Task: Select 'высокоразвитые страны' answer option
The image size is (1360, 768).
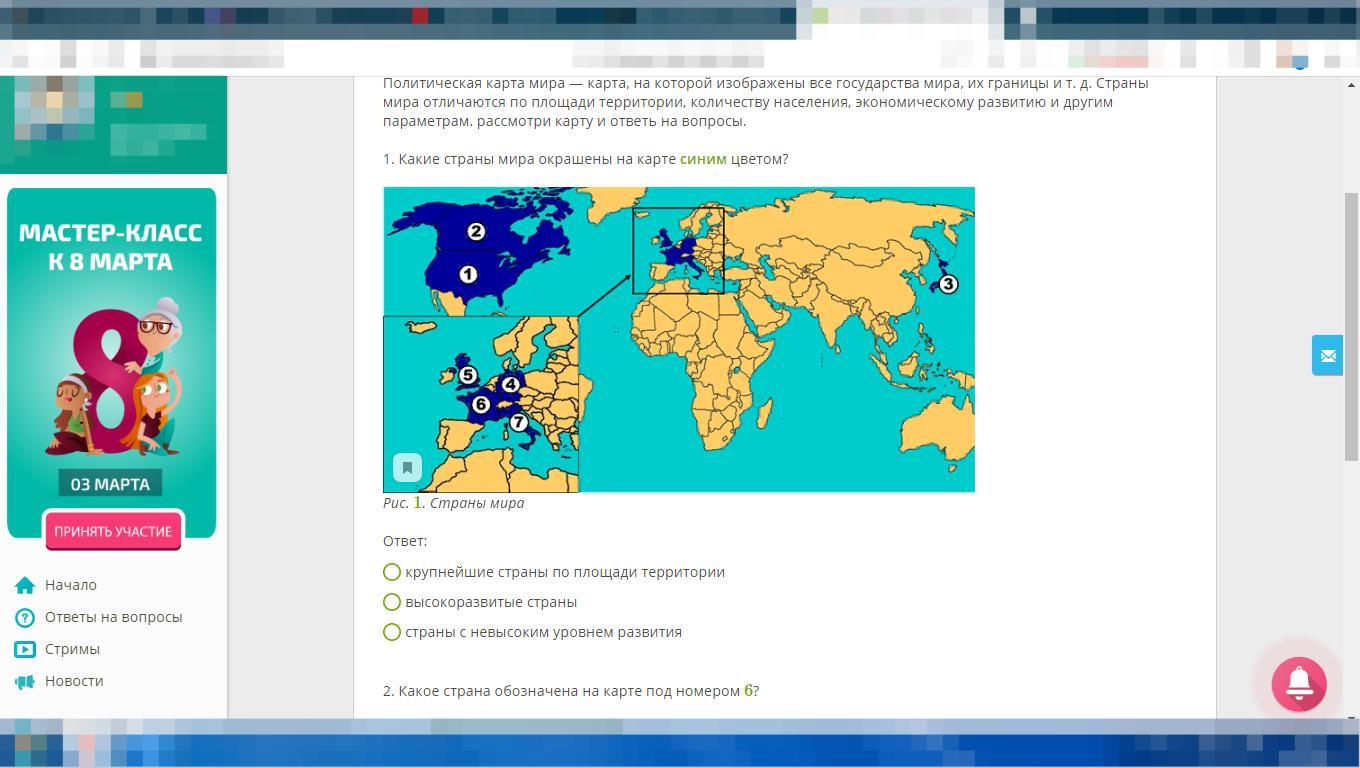Action: click(392, 602)
